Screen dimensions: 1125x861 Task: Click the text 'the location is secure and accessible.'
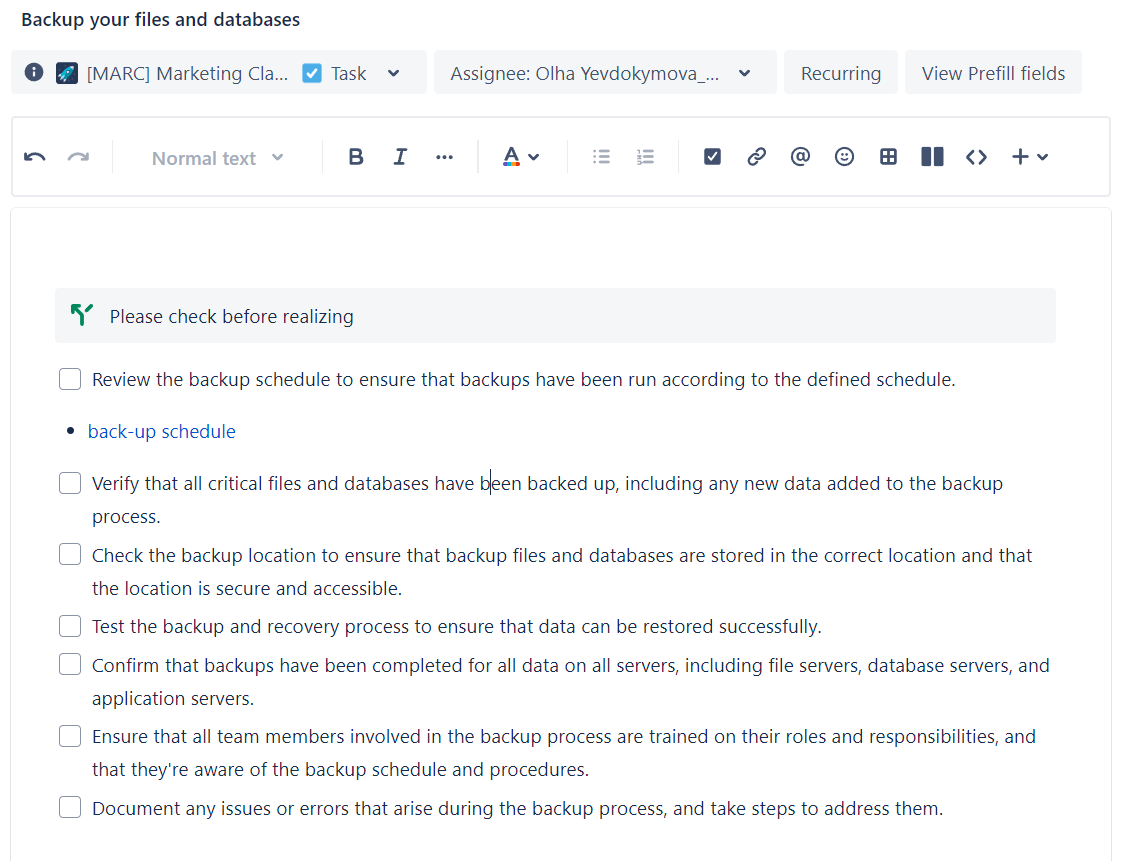point(247,588)
